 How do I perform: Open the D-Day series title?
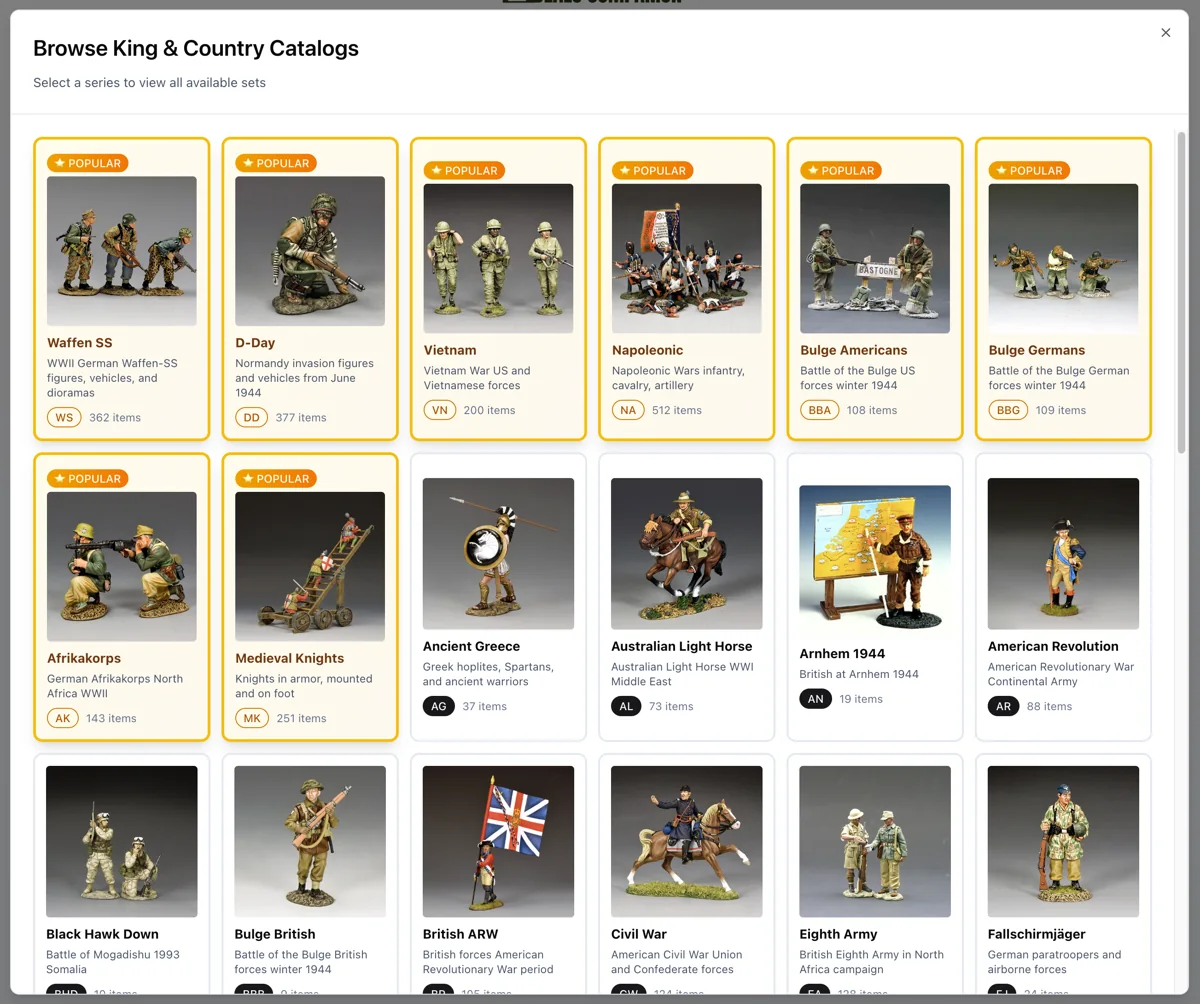click(x=255, y=343)
